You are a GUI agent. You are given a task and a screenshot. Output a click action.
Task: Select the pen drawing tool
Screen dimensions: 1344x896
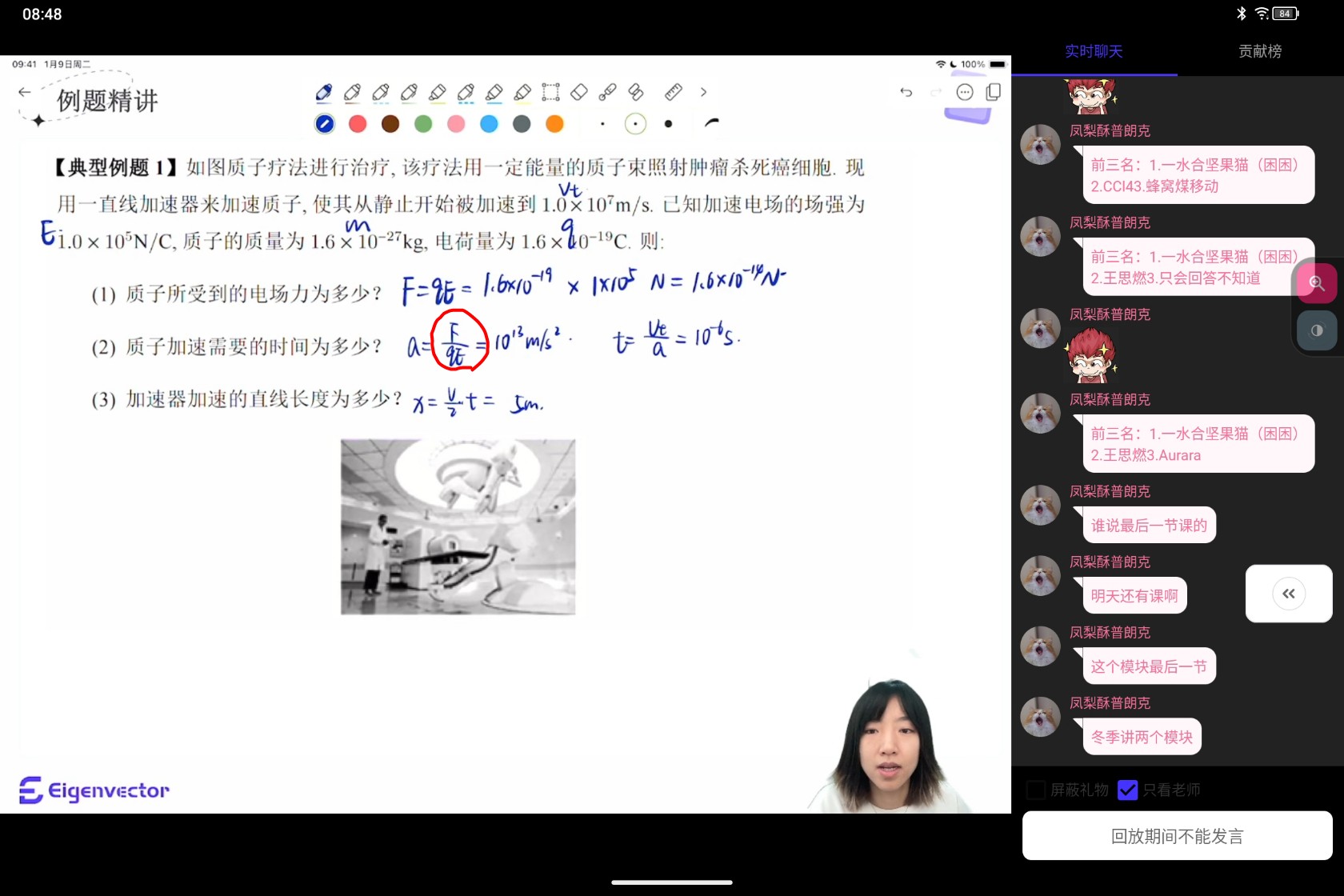point(324,92)
